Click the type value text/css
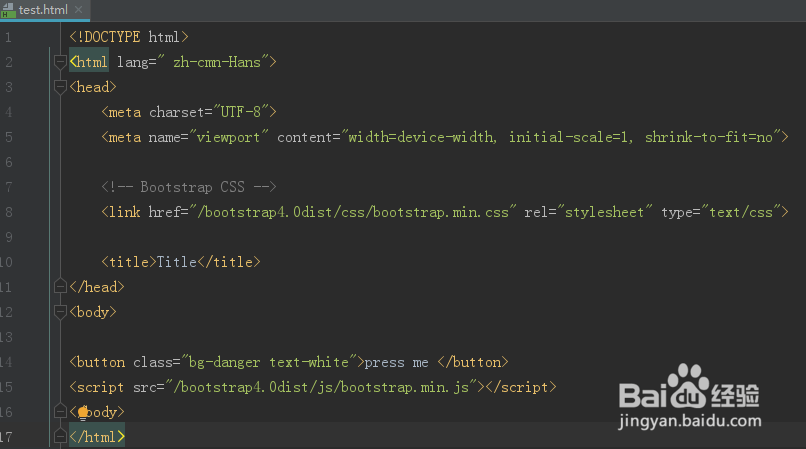The image size is (806, 449). point(741,212)
